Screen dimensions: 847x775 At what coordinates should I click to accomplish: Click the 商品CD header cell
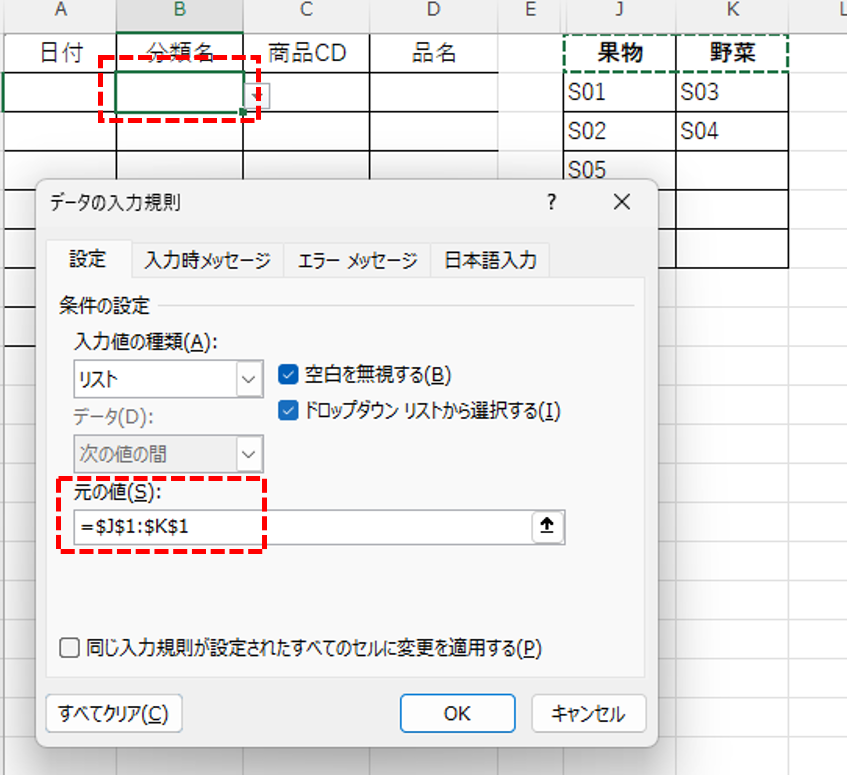306,53
